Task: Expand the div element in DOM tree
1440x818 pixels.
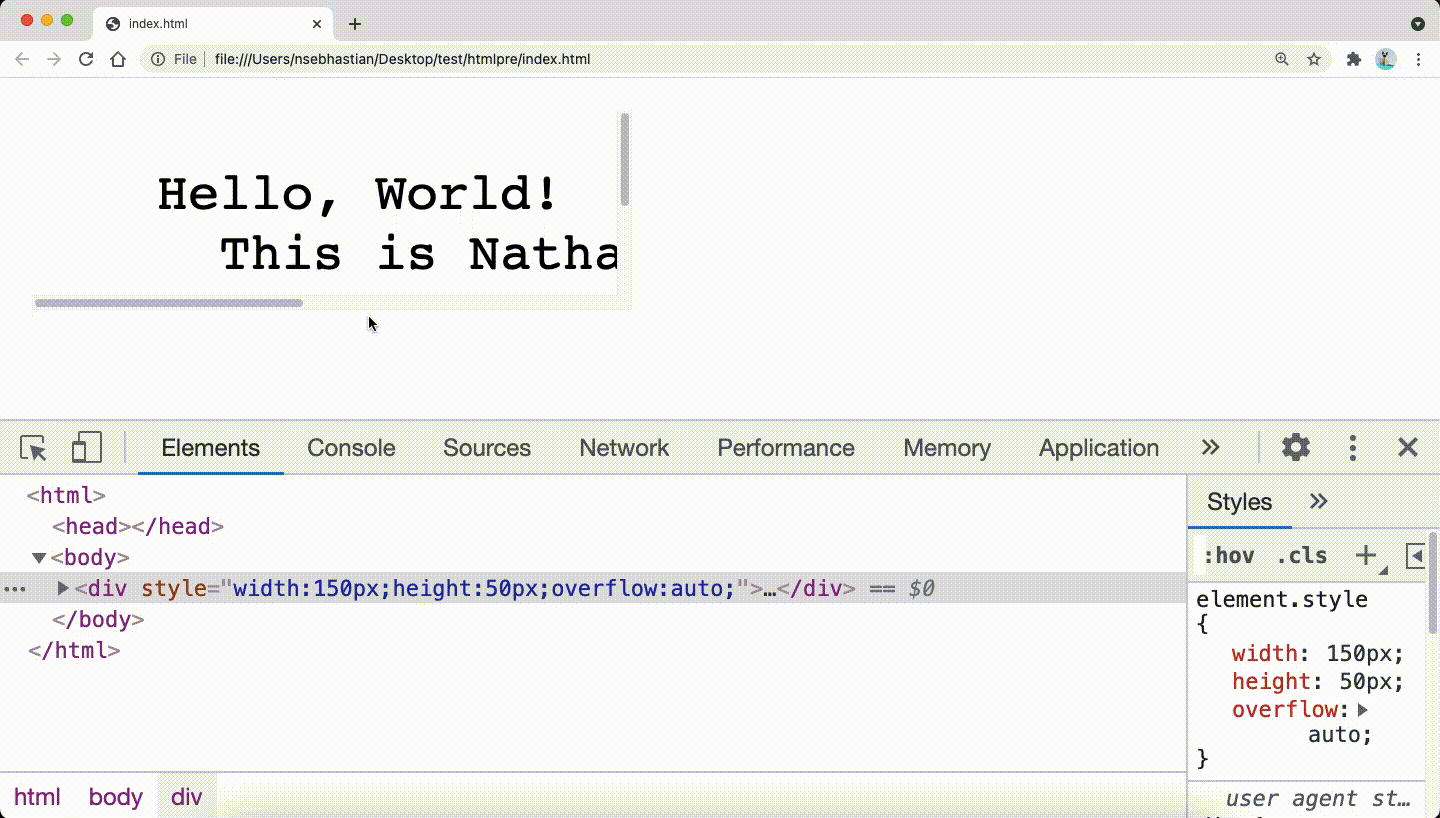Action: (x=63, y=588)
